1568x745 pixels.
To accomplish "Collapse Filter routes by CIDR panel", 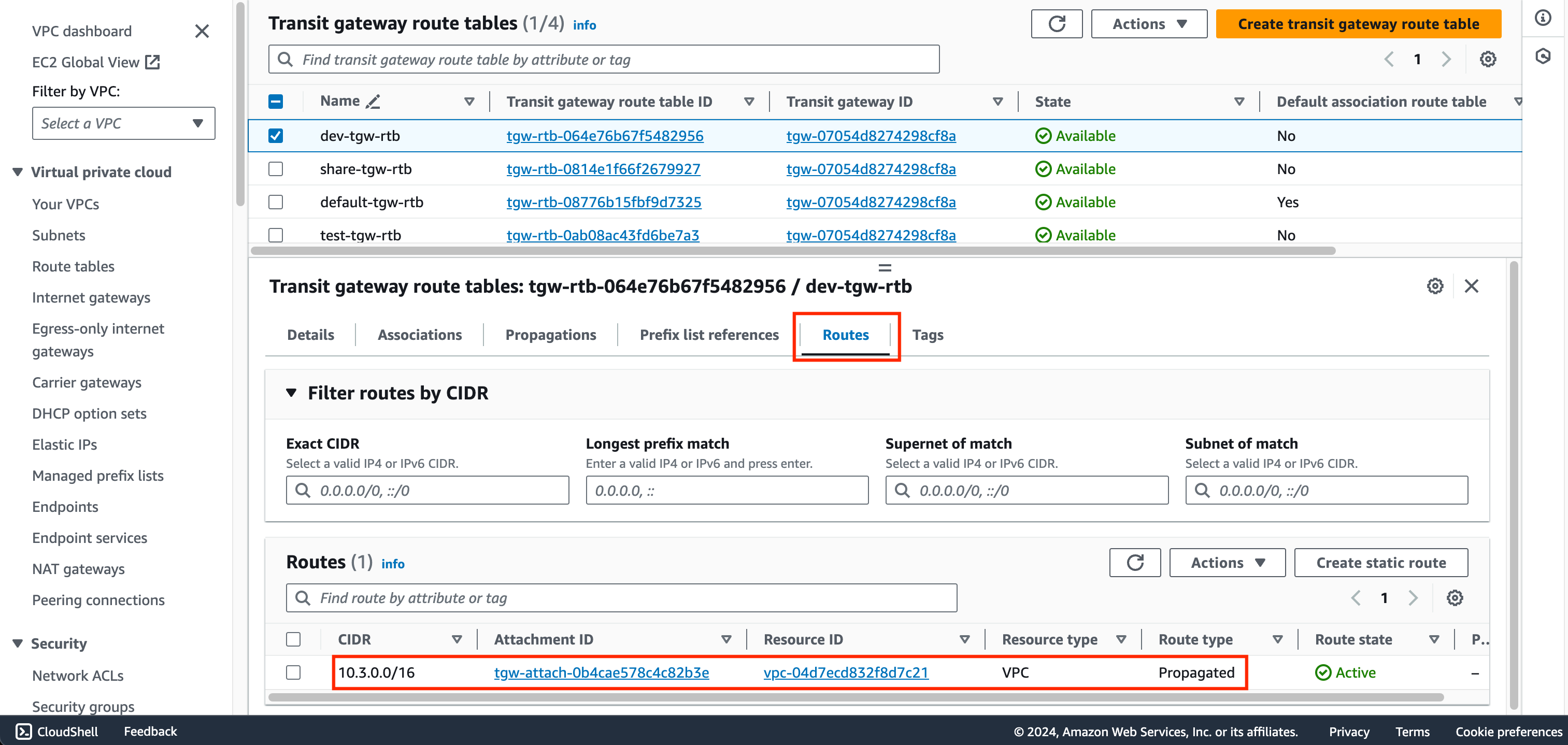I will [292, 393].
